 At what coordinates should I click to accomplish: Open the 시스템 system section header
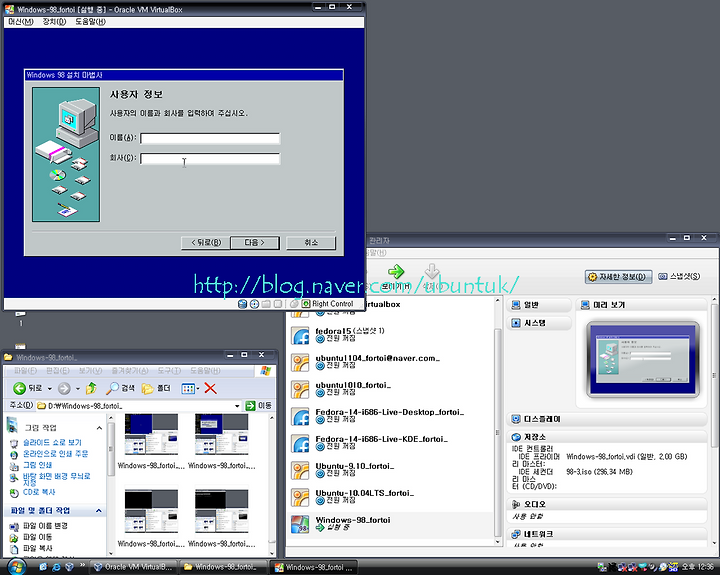[539, 323]
